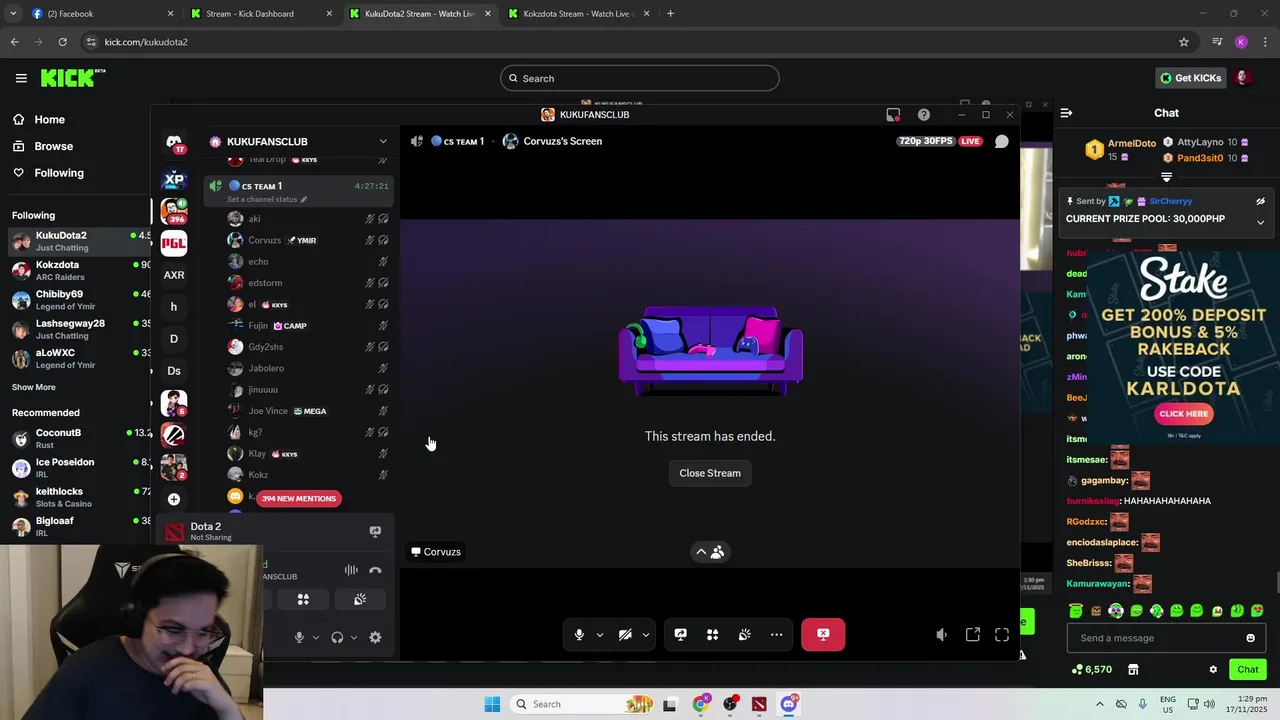Open Discord help question mark icon
The height and width of the screenshot is (720, 1280).
pyautogui.click(x=923, y=114)
